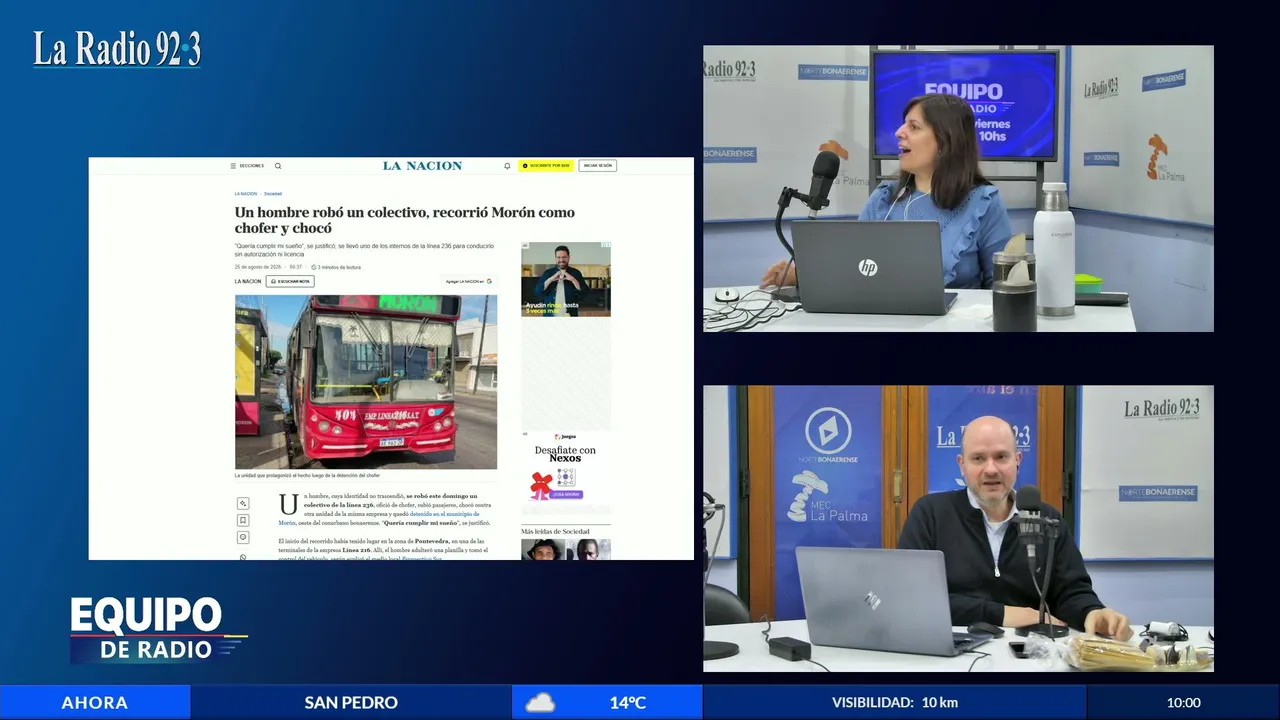
Task: Open comments via the speech bubble icon
Action: (x=243, y=538)
